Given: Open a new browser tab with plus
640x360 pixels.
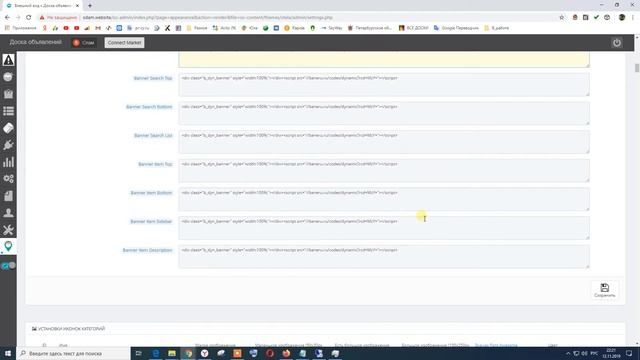Looking at the screenshot, I should 90,6.
